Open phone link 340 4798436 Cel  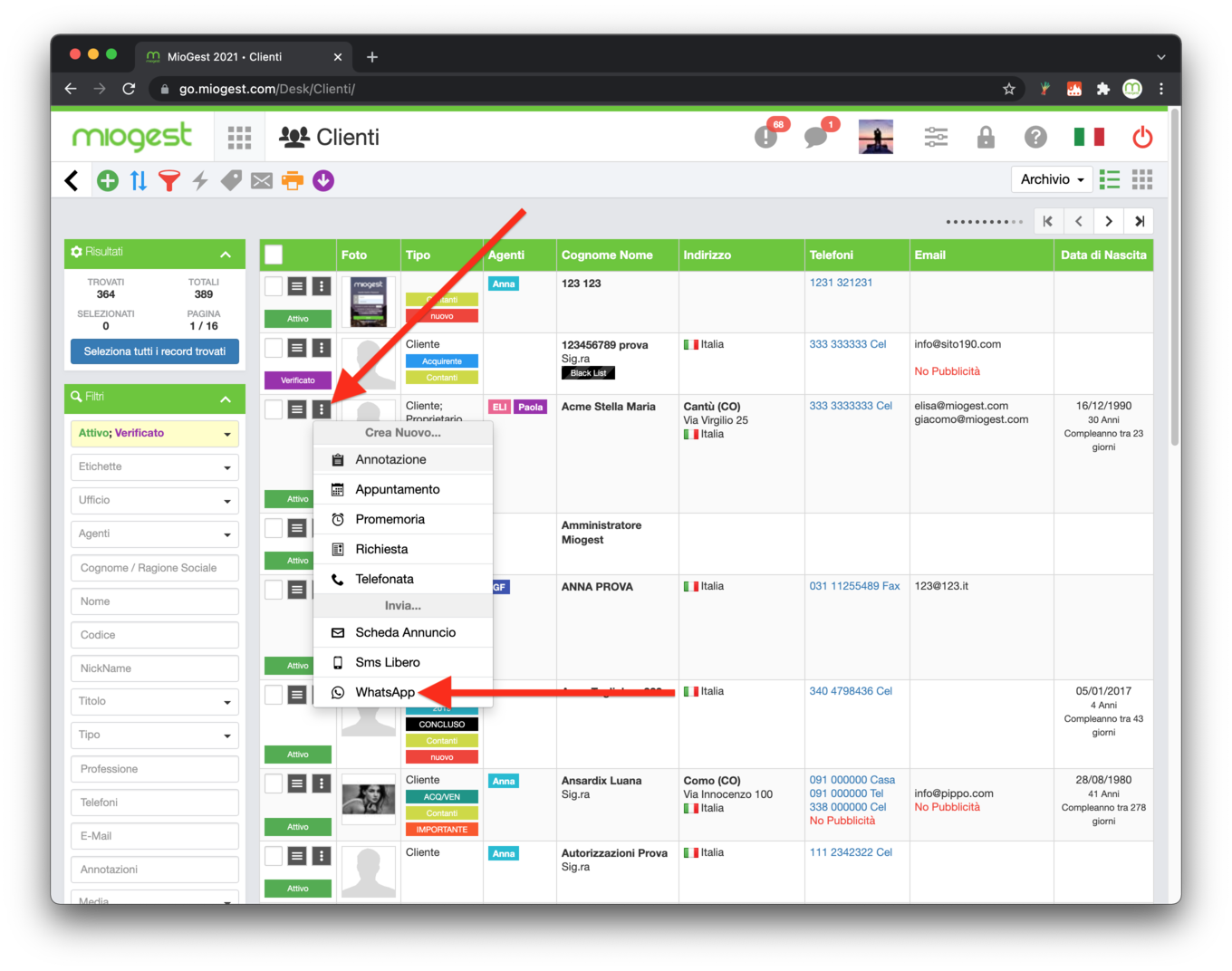tap(851, 691)
